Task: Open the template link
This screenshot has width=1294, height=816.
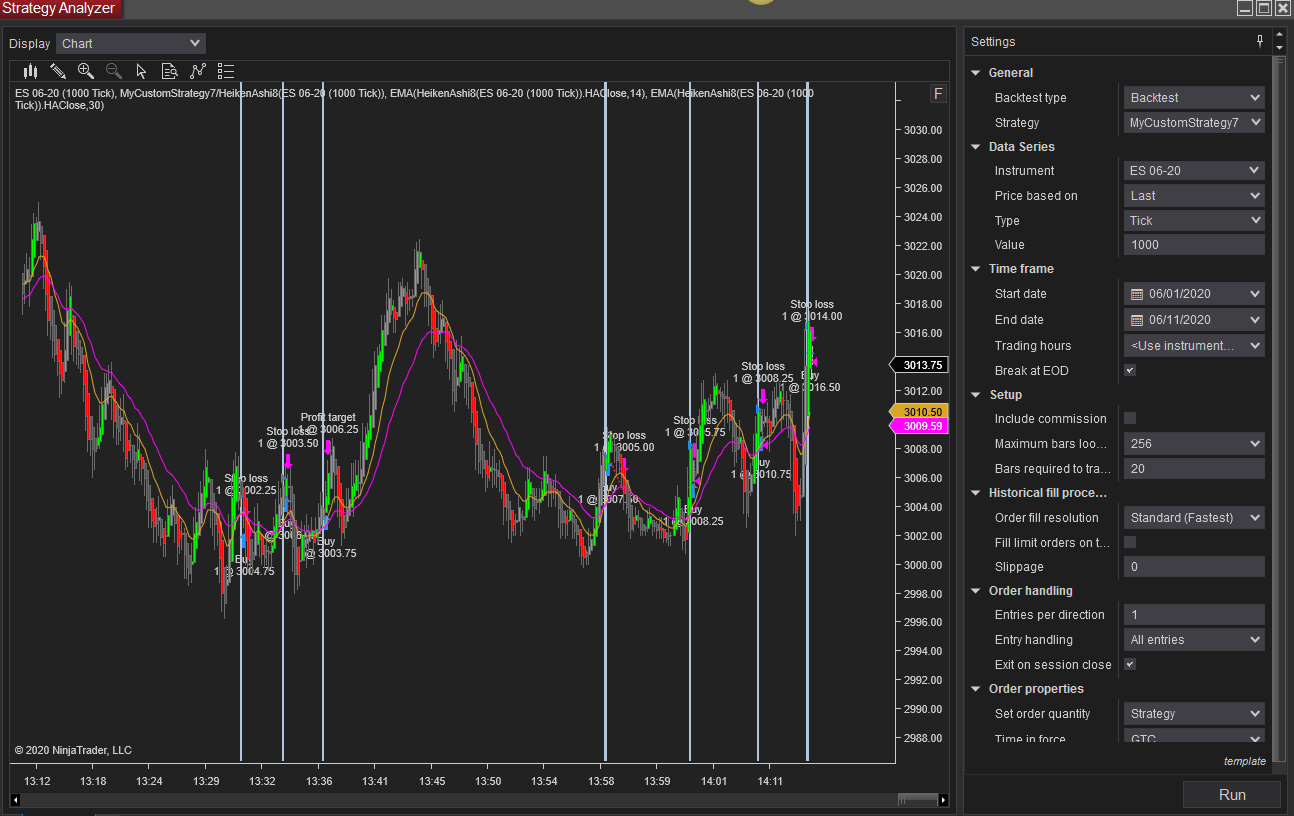Action: 1244,762
